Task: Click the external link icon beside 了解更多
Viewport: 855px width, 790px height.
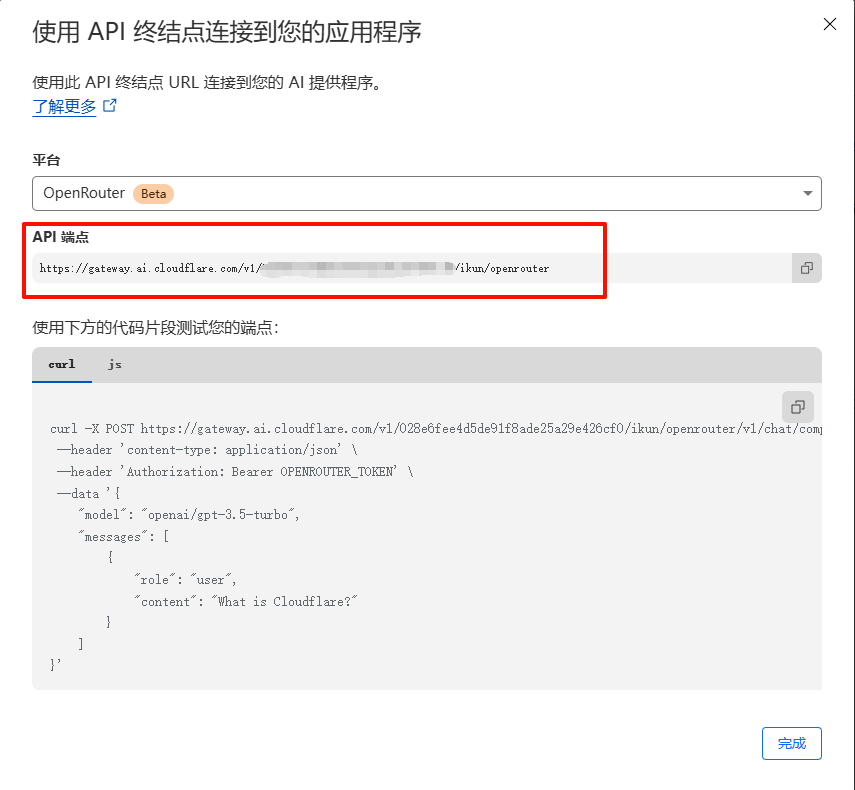Action: 110,105
